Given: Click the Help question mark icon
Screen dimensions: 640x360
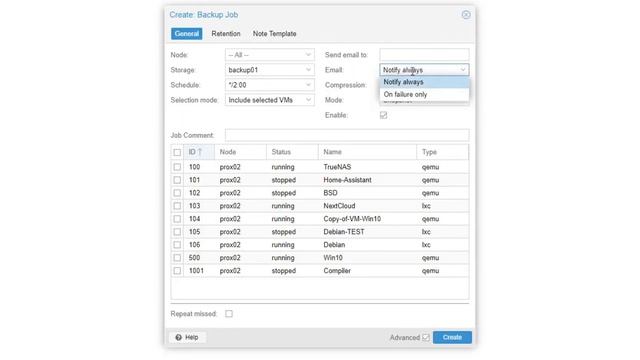Looking at the screenshot, I should click(178, 338).
